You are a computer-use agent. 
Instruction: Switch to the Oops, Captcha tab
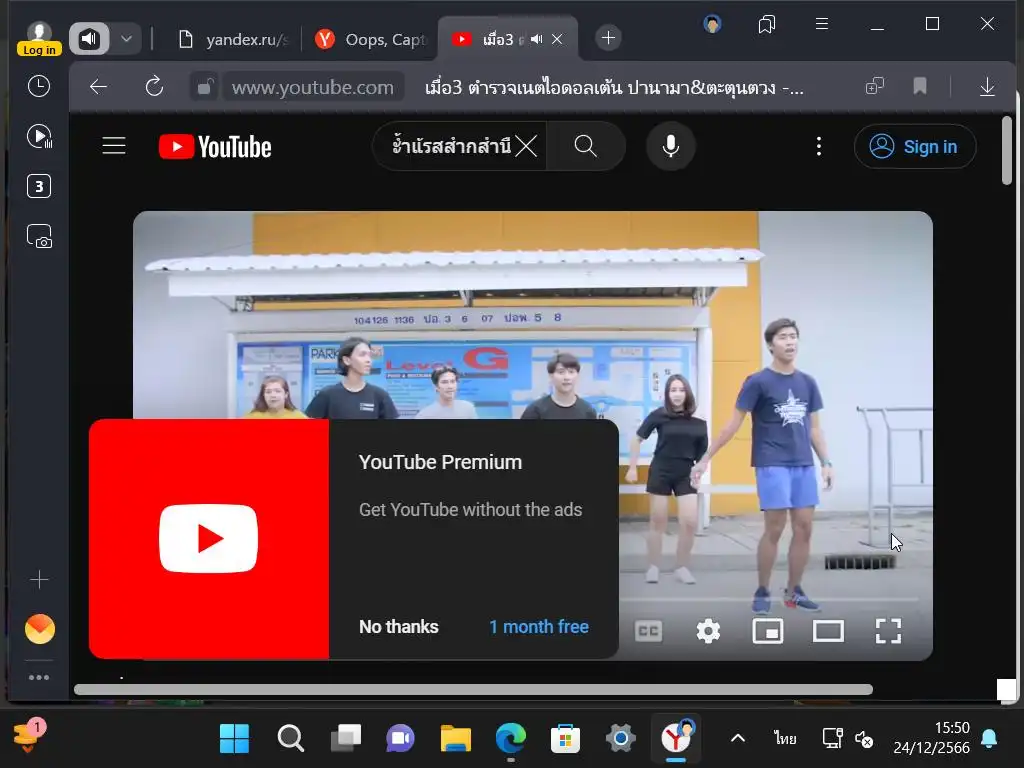[x=370, y=39]
